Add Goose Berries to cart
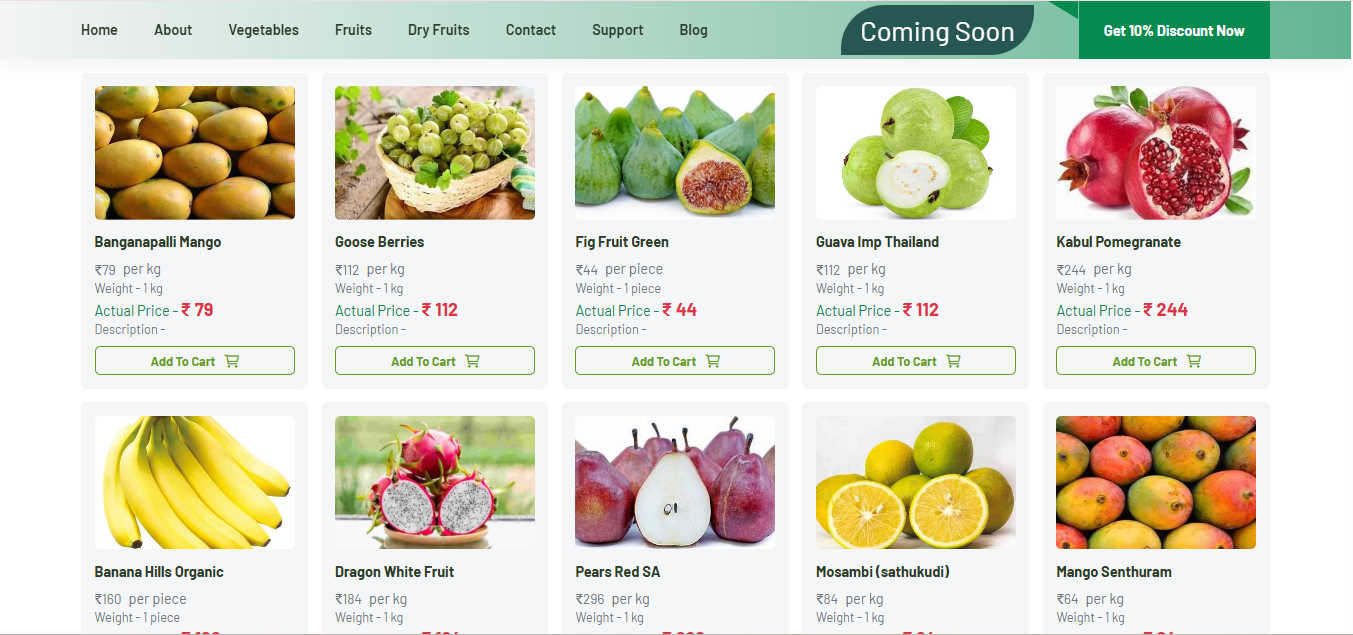This screenshot has height=635, width=1353. point(435,361)
